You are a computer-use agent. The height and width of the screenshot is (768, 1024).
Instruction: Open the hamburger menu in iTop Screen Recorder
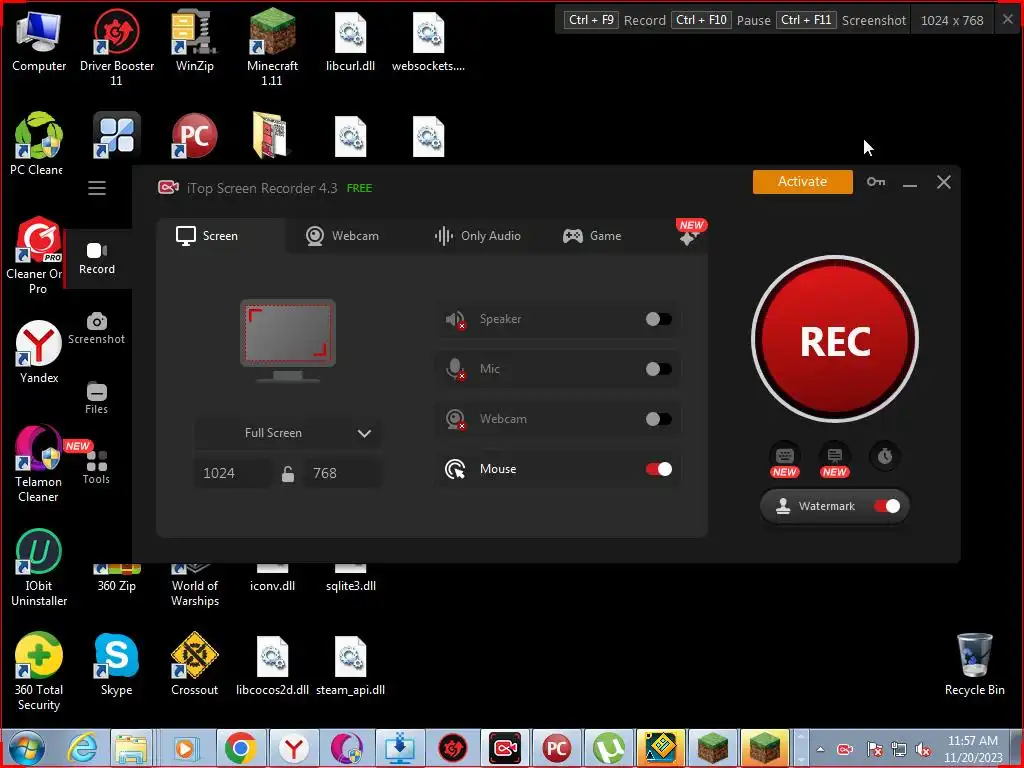click(97, 188)
